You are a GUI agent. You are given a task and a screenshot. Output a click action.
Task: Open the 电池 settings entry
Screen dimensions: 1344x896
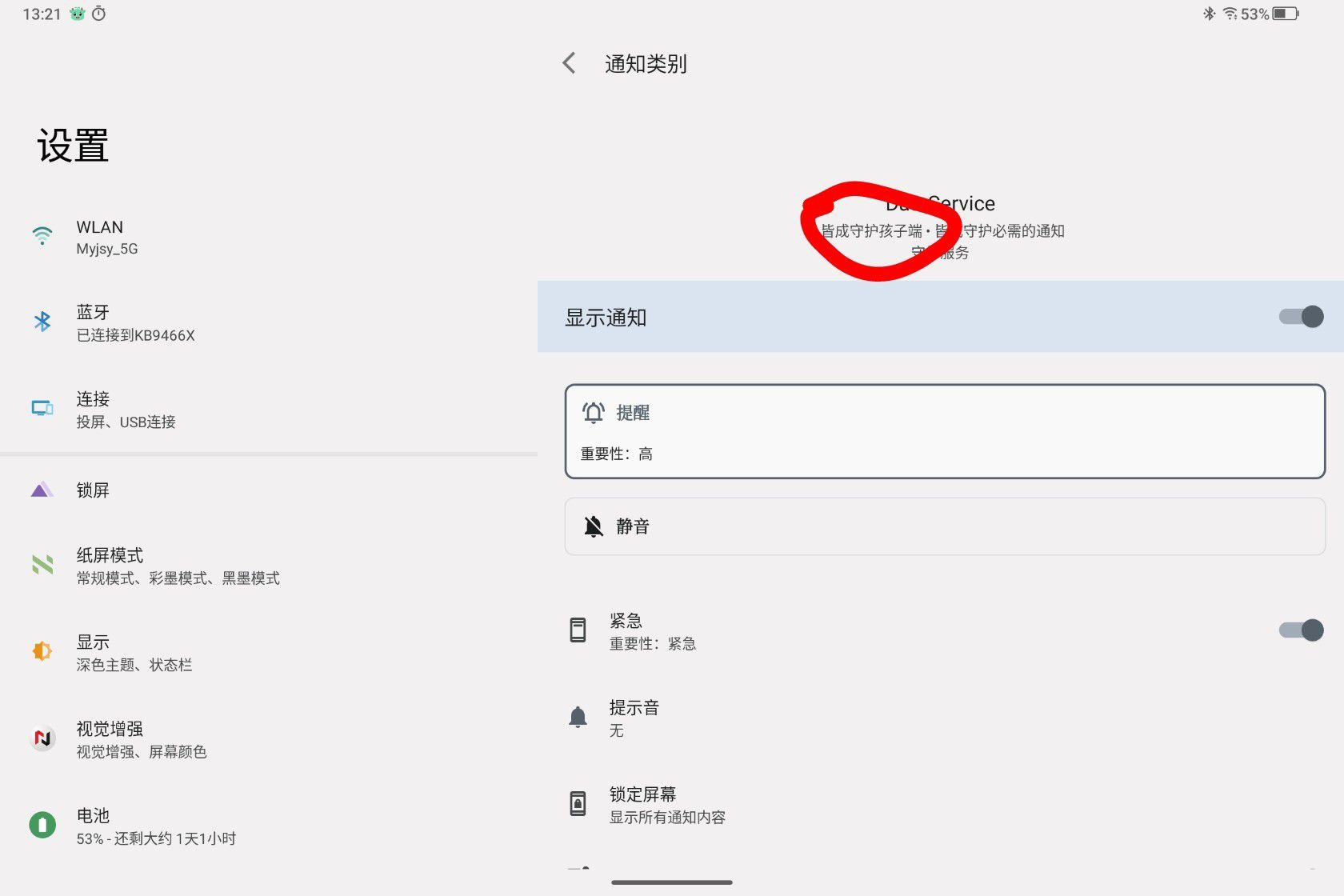[x=269, y=826]
